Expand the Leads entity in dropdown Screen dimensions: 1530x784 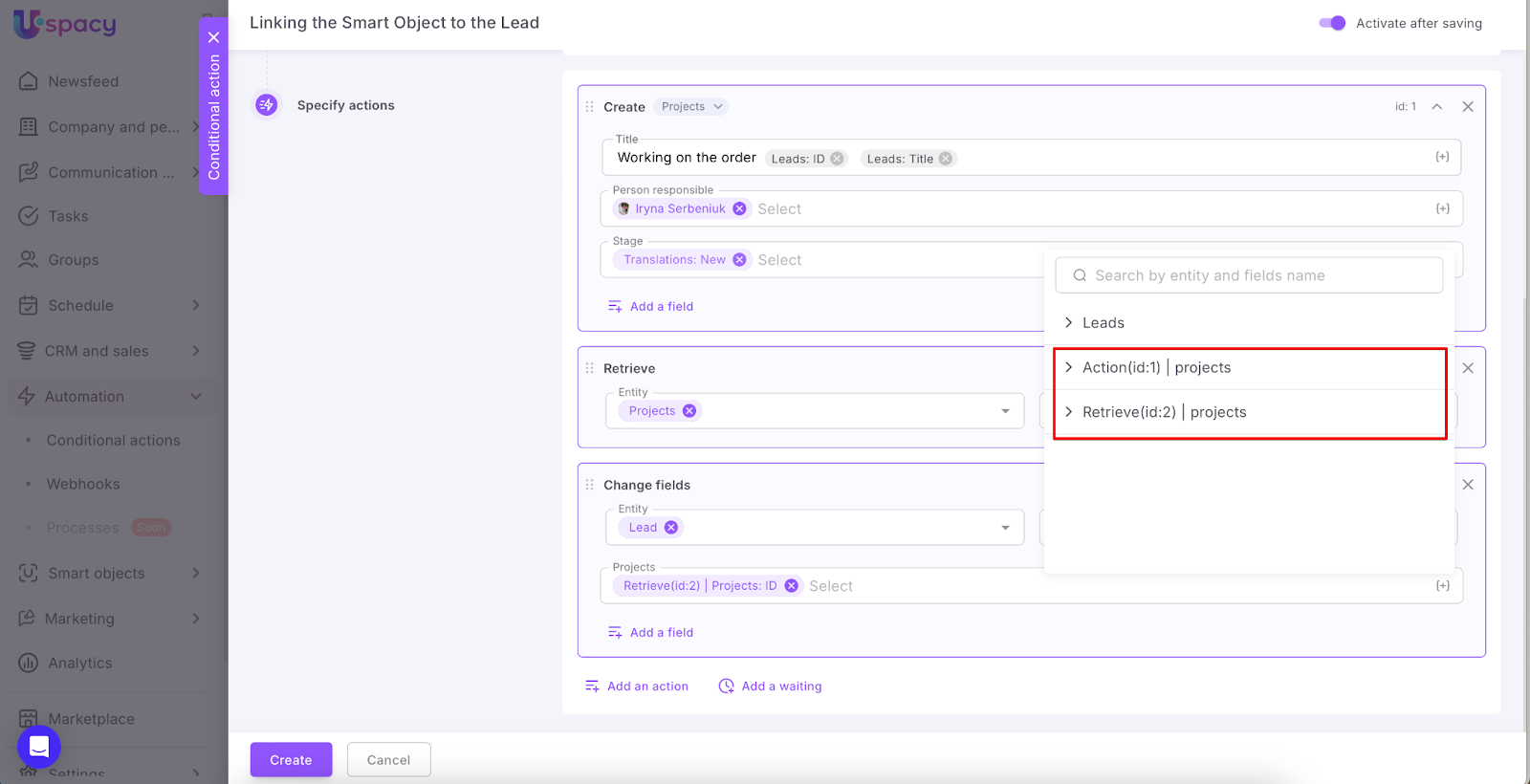click(1069, 323)
